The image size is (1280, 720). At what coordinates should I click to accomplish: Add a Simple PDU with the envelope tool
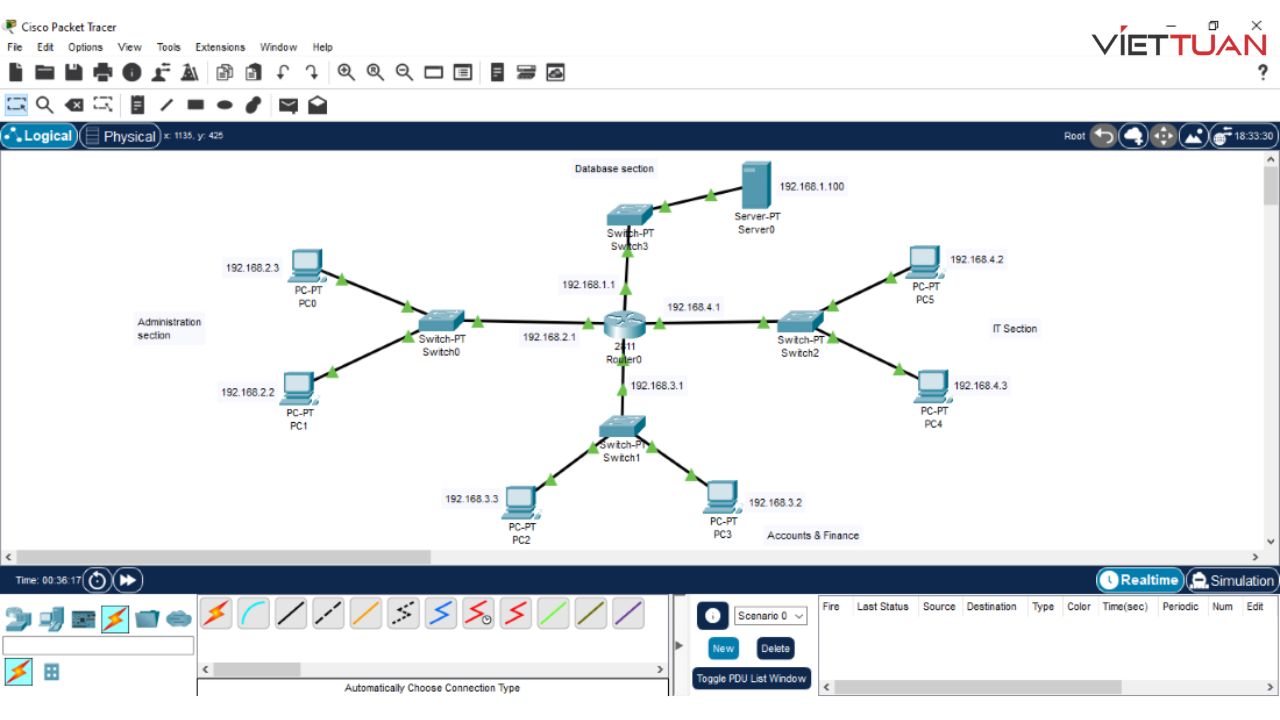click(288, 104)
